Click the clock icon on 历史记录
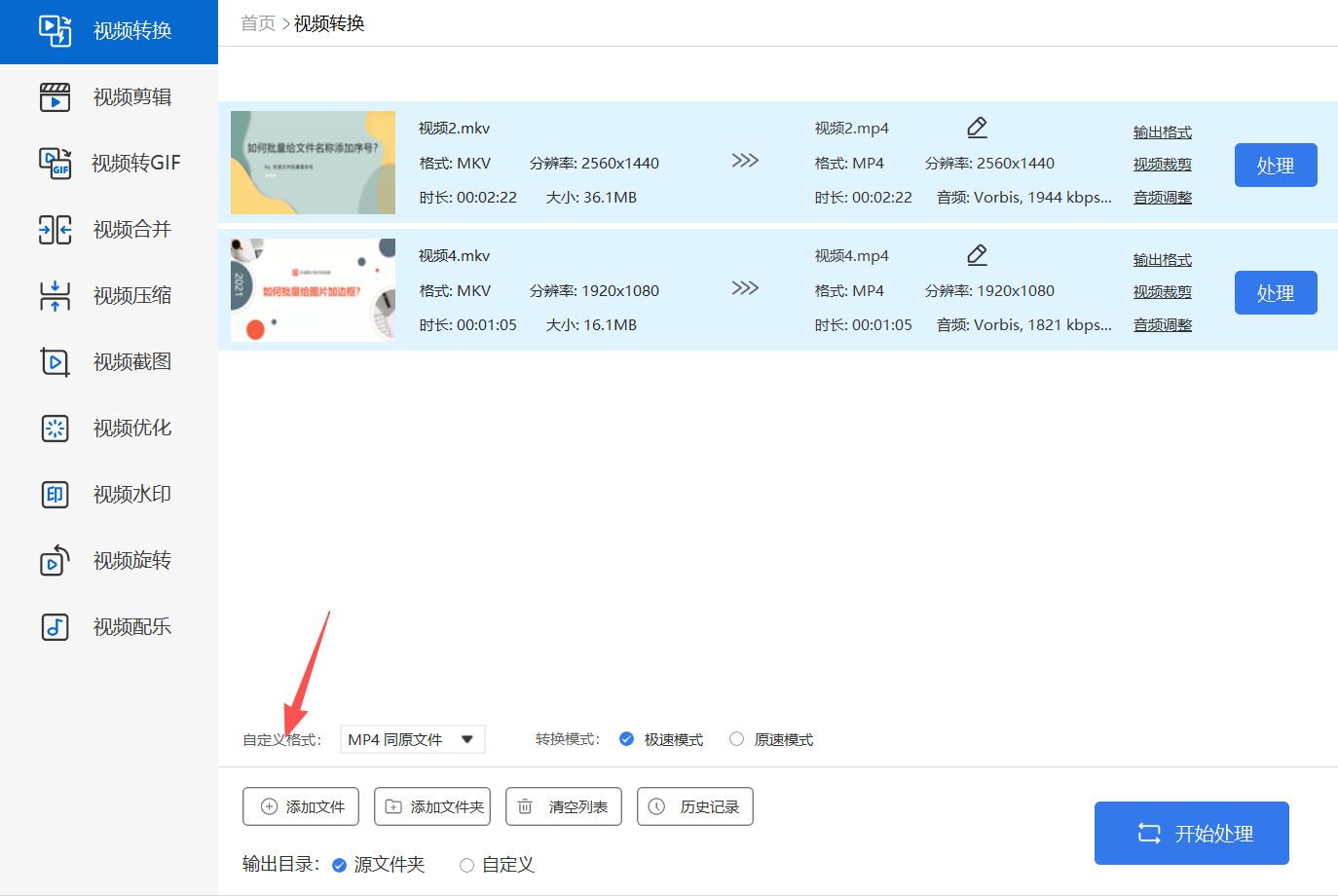 pyautogui.click(x=656, y=806)
